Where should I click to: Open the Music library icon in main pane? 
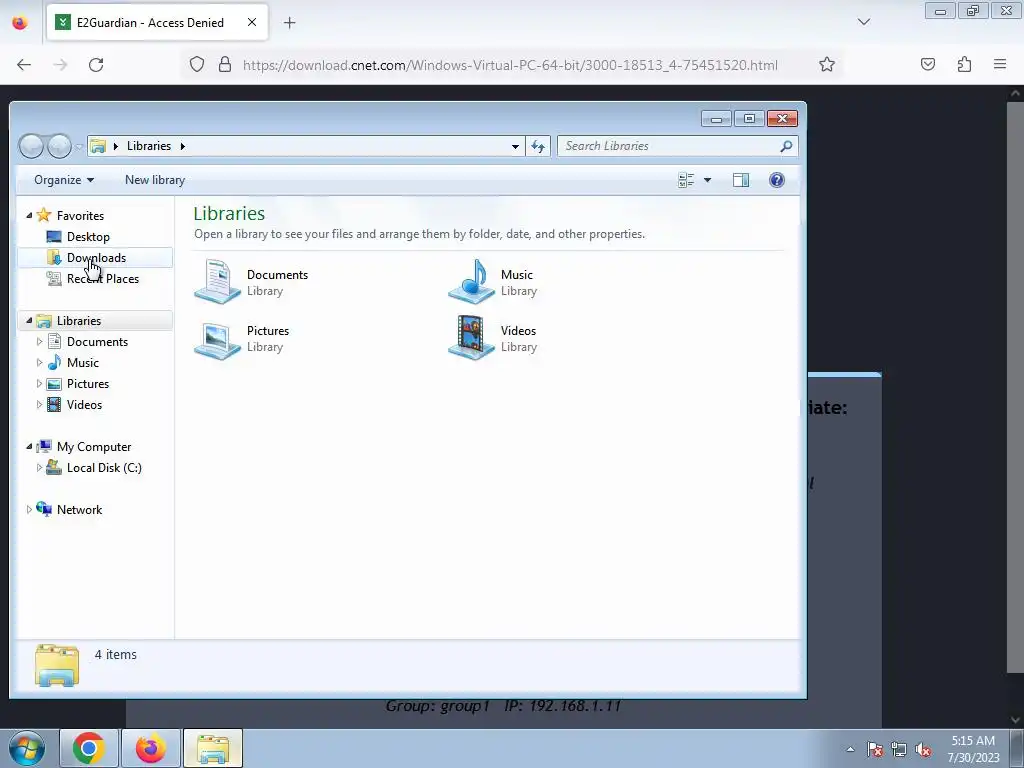tap(471, 282)
